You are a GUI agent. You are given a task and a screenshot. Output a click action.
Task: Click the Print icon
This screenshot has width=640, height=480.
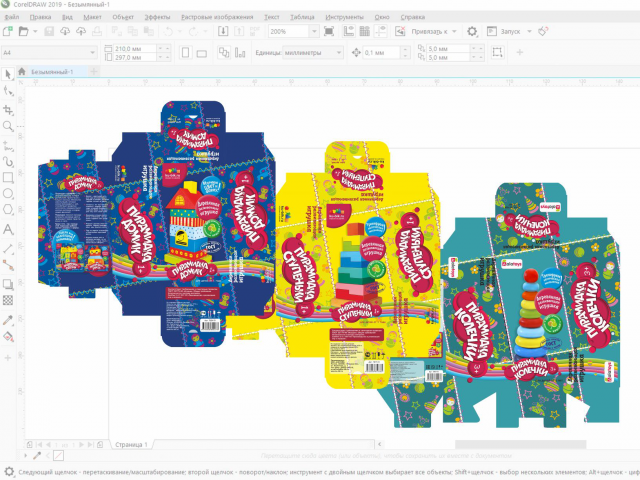(97, 31)
